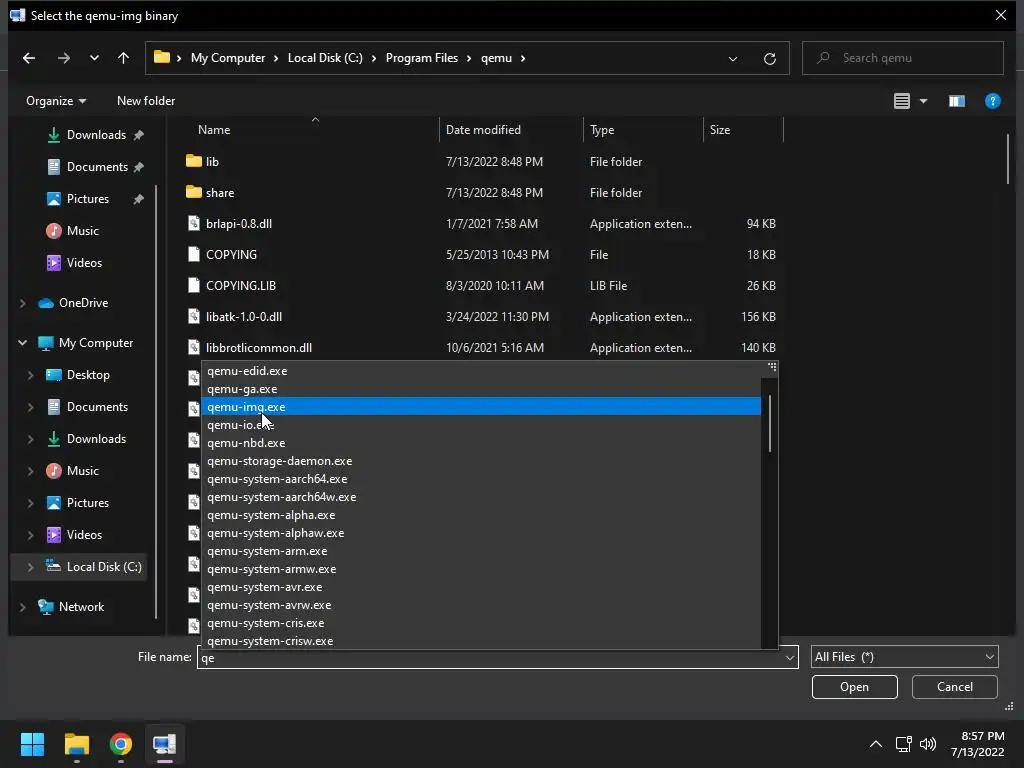
Task: Choose qemu-edid.exe from suggestions
Action: 481,371
